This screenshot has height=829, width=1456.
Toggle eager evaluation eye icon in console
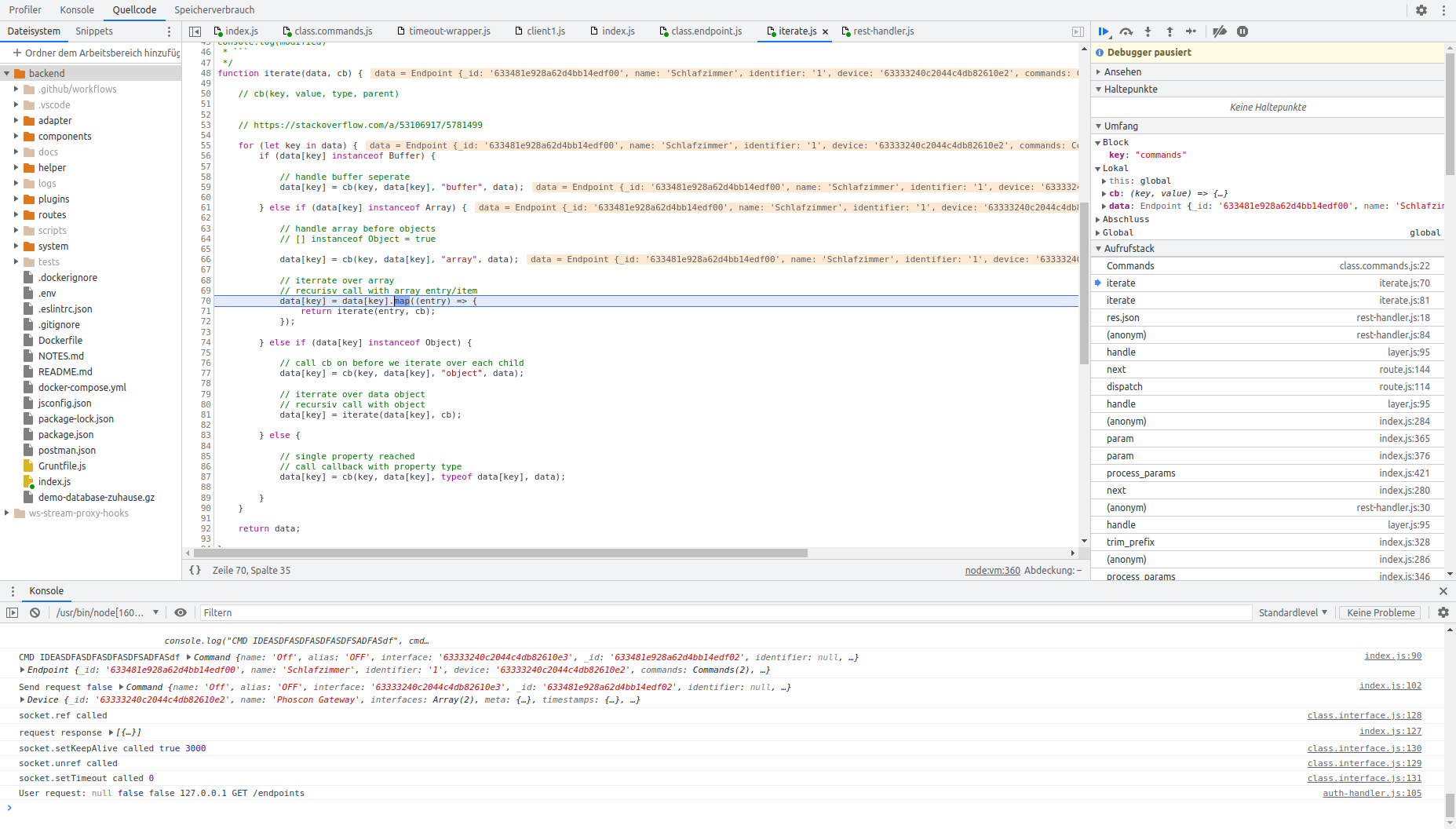181,612
